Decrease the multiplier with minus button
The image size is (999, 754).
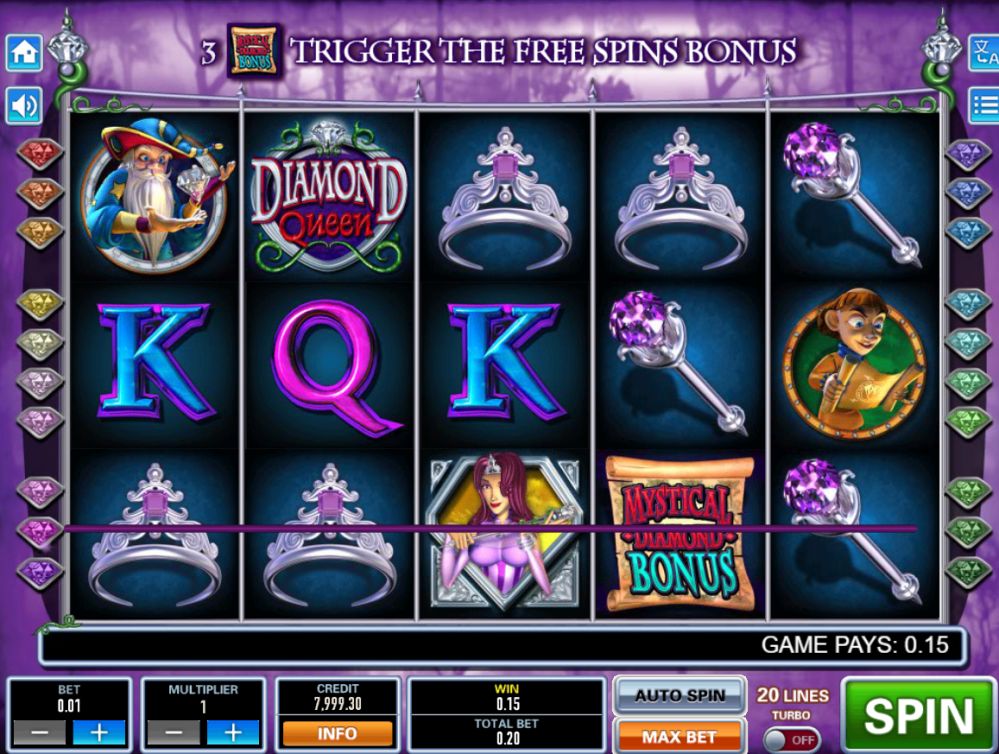[x=173, y=733]
